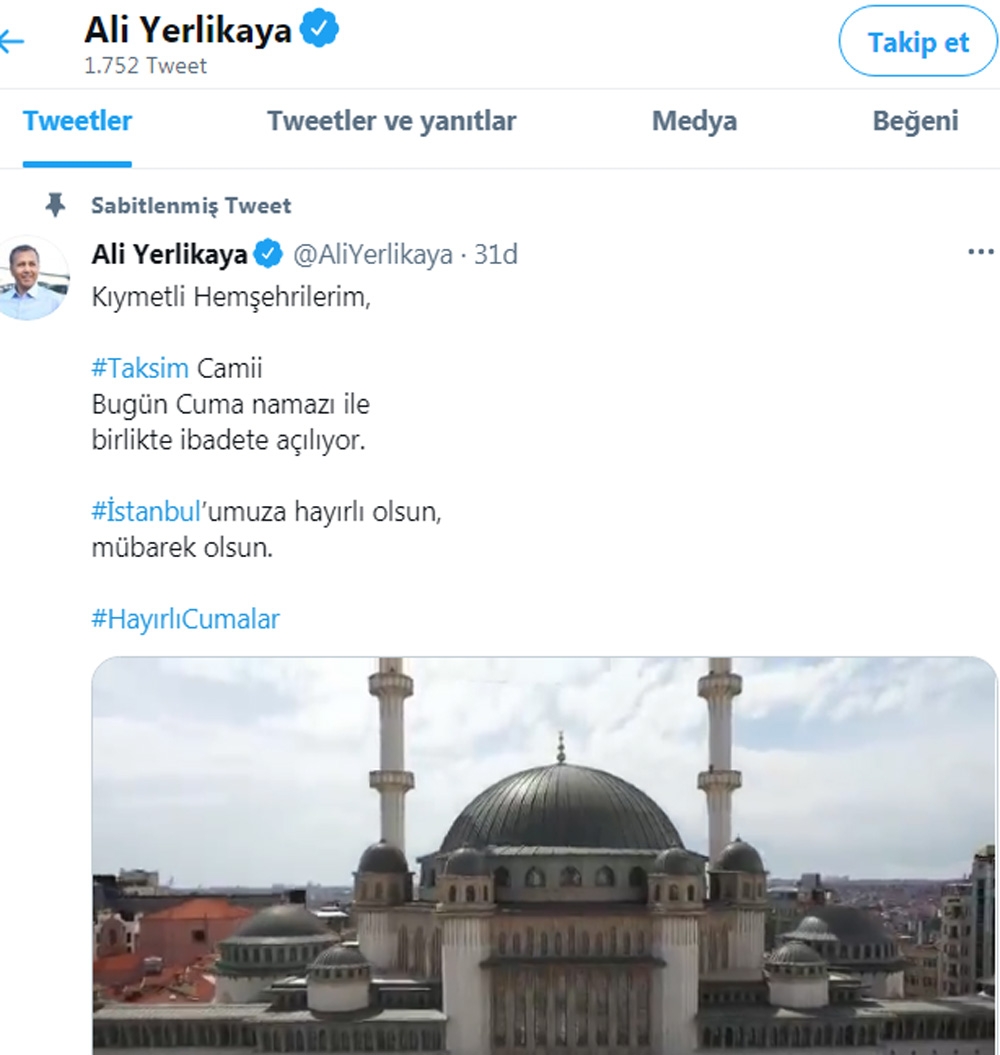Click the Tweetler tab label

point(76,121)
